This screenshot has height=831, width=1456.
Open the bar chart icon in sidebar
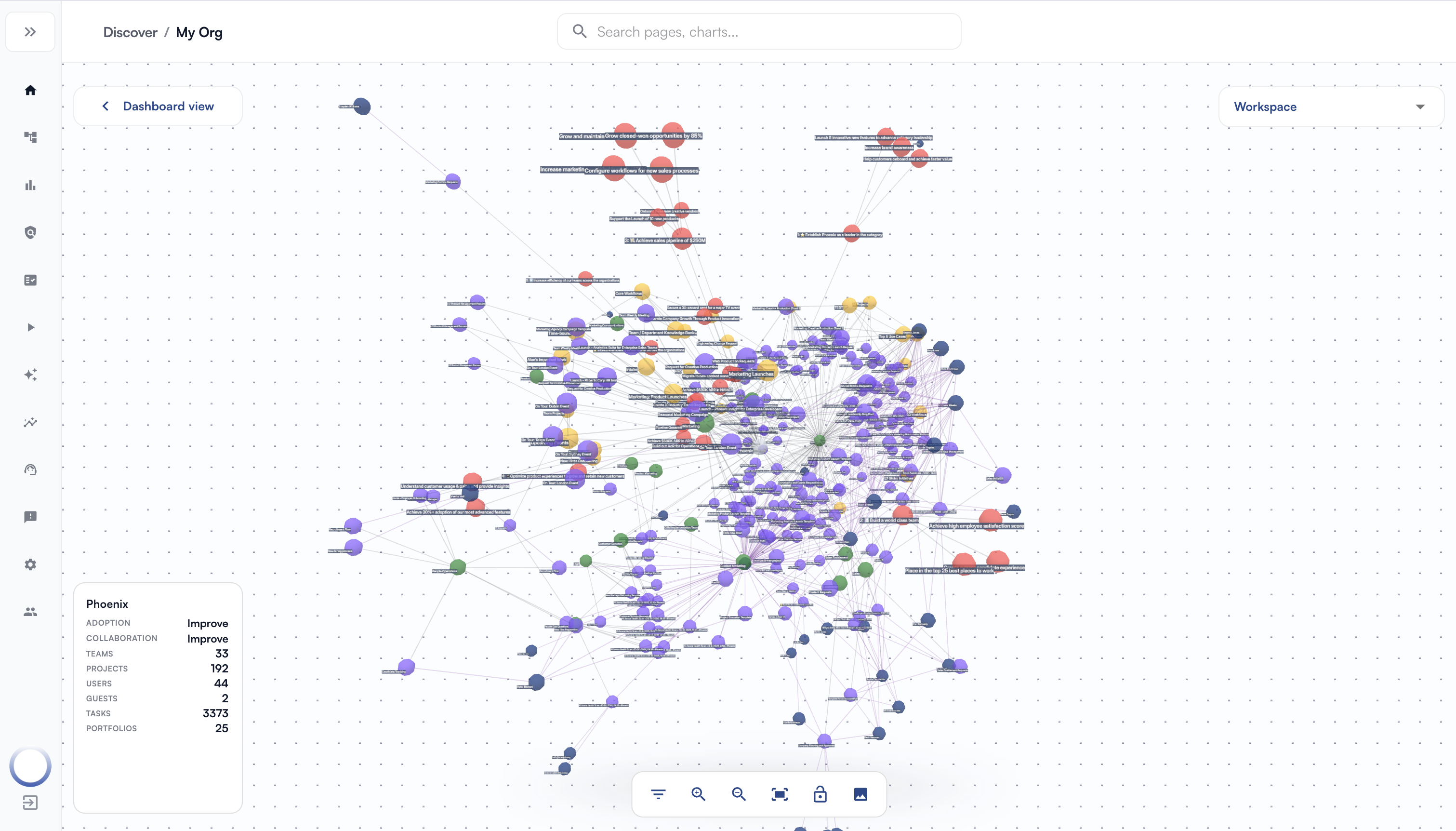click(x=30, y=185)
